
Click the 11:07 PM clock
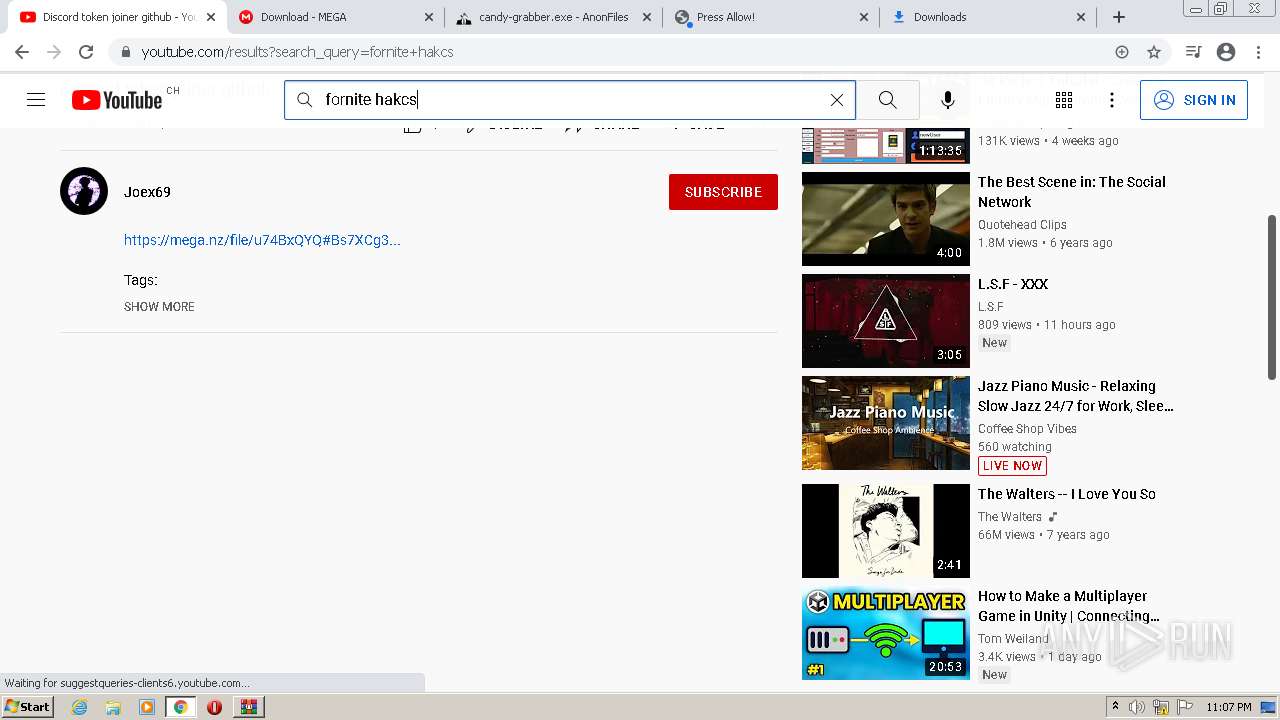point(1229,707)
